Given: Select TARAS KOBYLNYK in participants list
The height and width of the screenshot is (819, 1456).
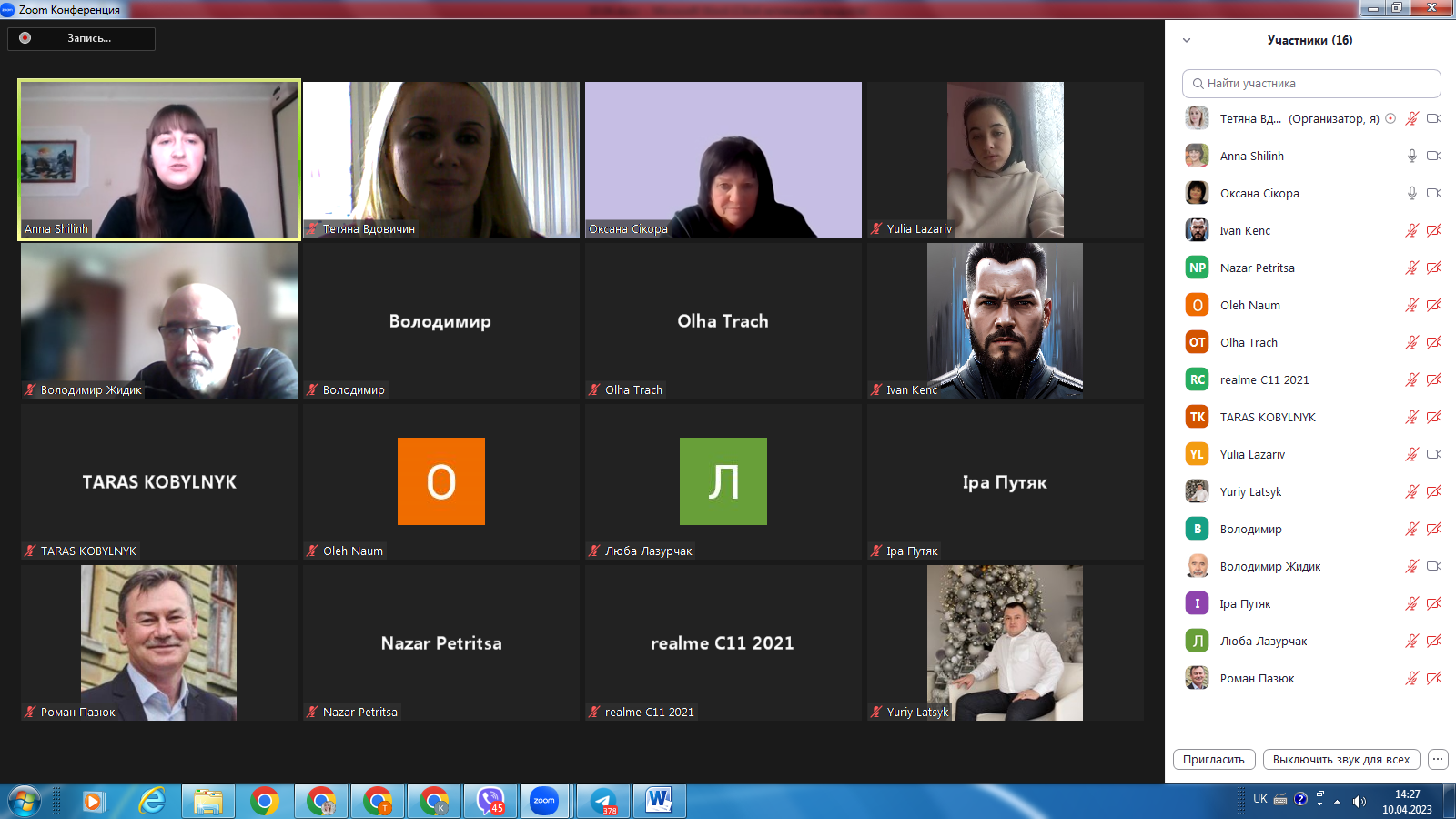Looking at the screenshot, I should click(x=1267, y=417).
